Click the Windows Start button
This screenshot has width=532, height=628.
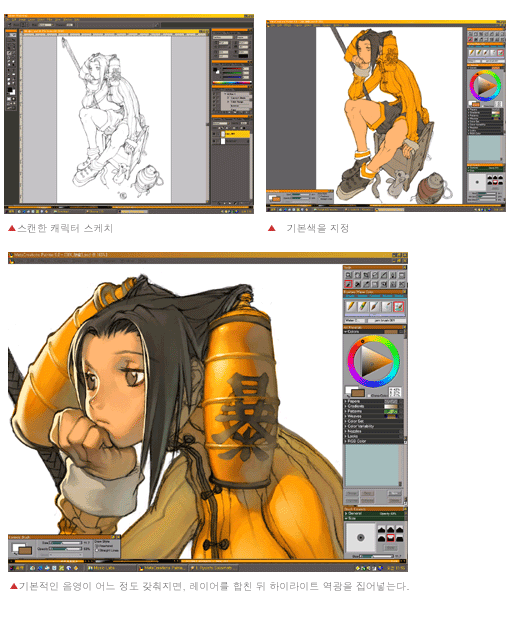point(18,568)
